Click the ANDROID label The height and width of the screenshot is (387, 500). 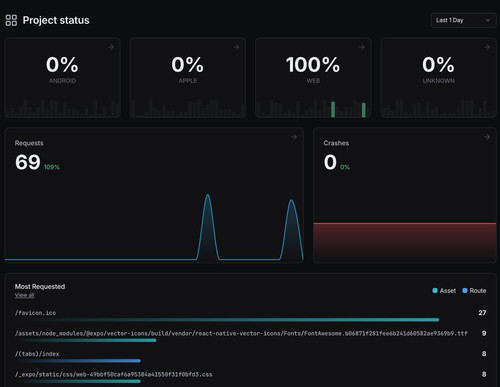pos(62,81)
